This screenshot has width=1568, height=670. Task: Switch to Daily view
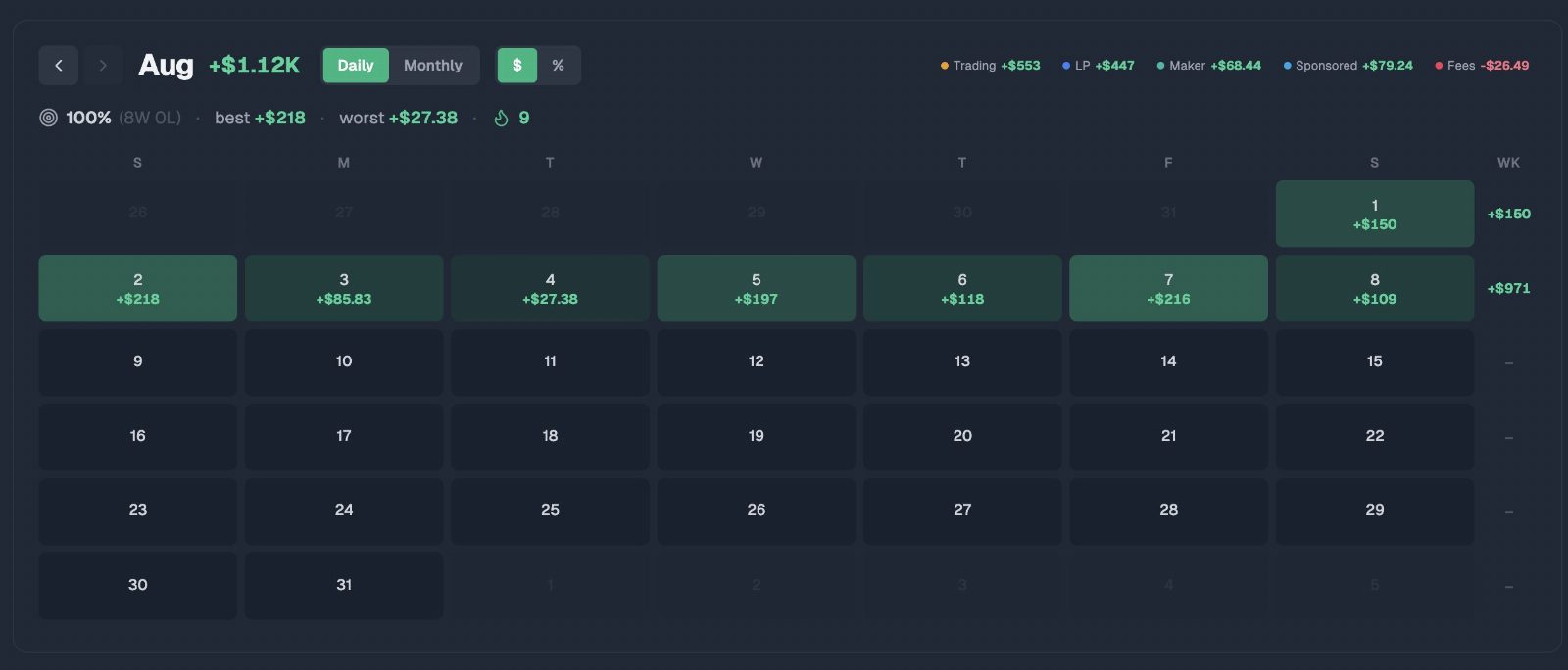[356, 66]
